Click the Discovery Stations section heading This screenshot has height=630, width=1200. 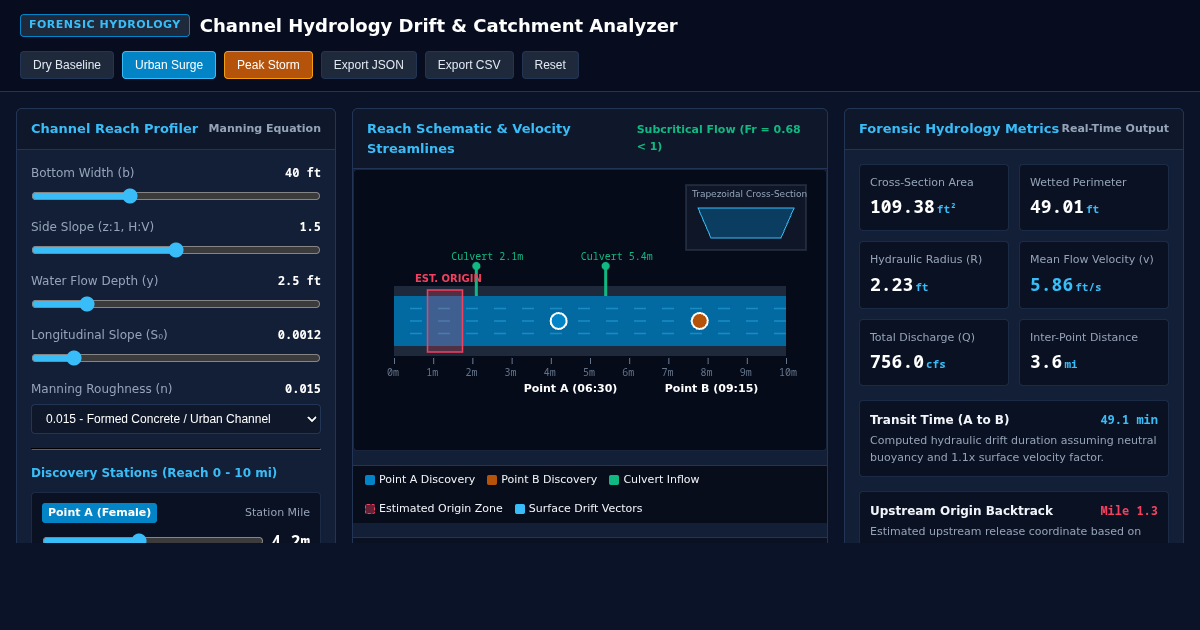pyautogui.click(x=154, y=473)
